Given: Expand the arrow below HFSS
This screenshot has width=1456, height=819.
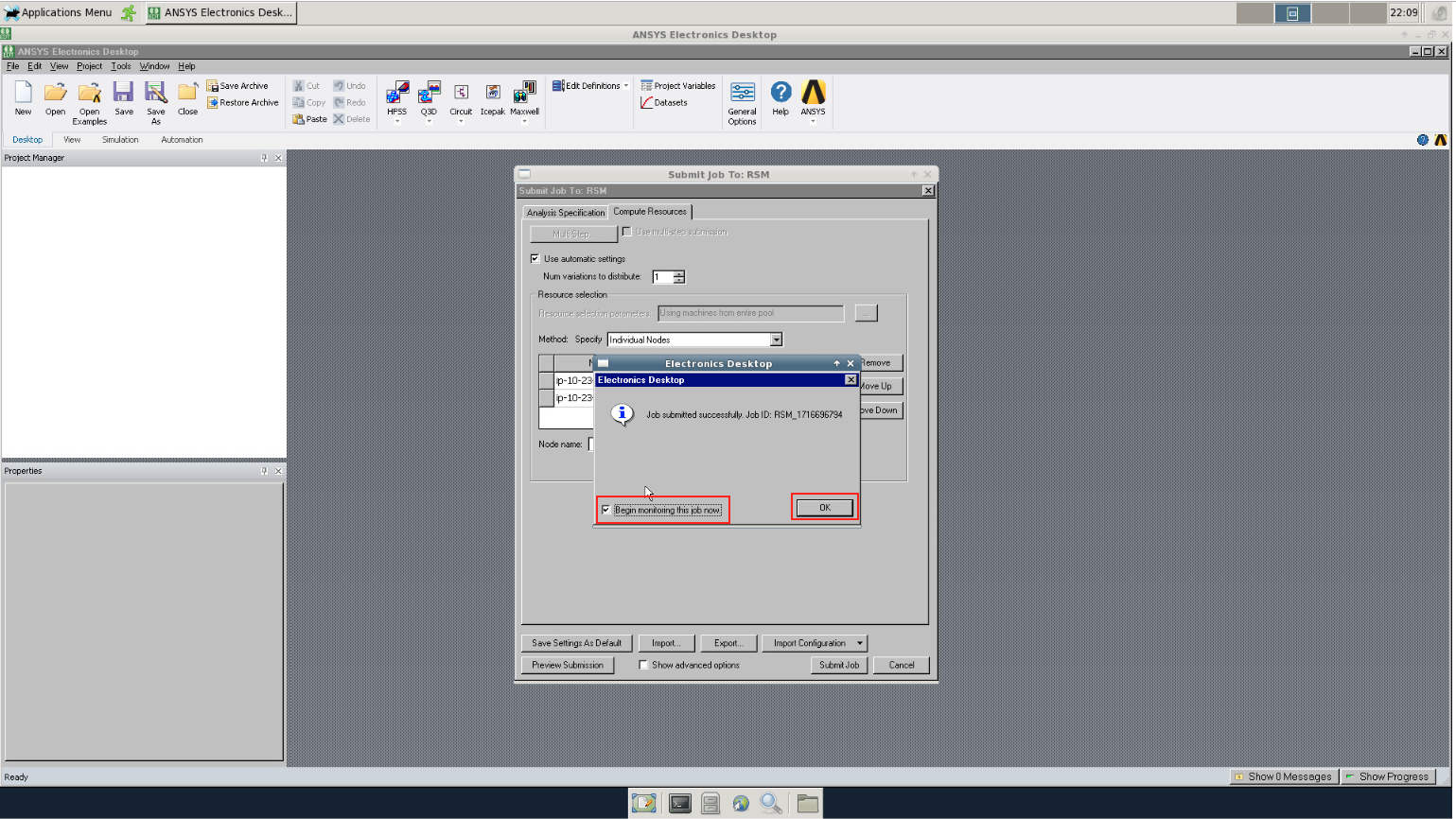Looking at the screenshot, I should click(397, 121).
